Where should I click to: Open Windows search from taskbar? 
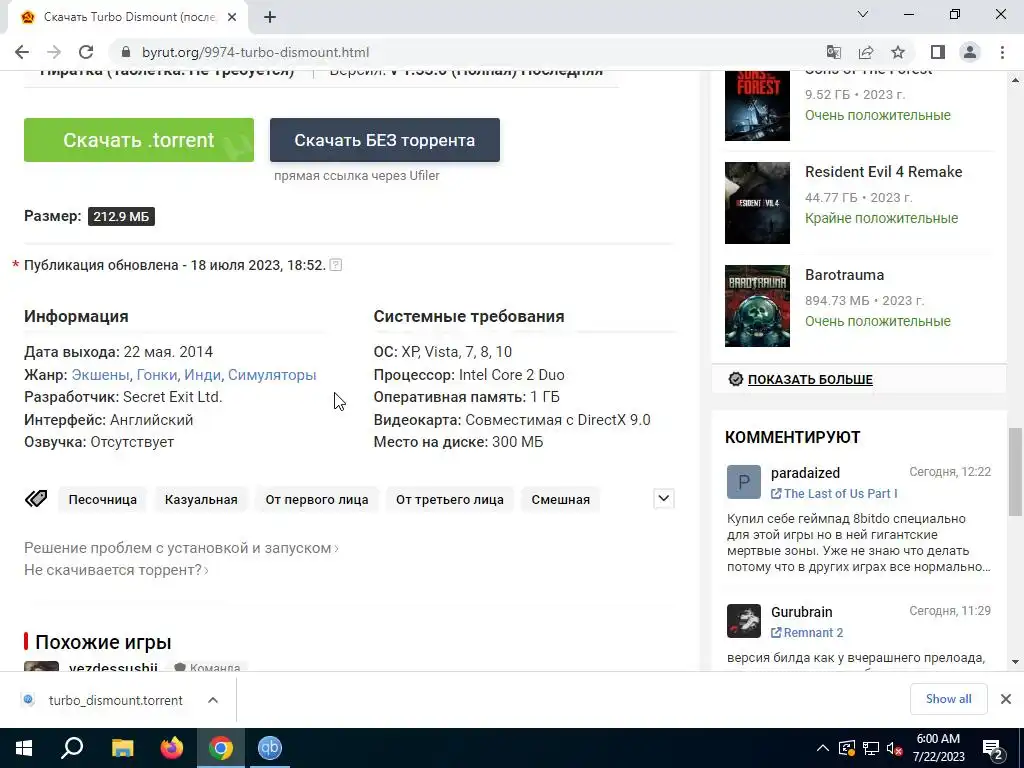pos(72,748)
